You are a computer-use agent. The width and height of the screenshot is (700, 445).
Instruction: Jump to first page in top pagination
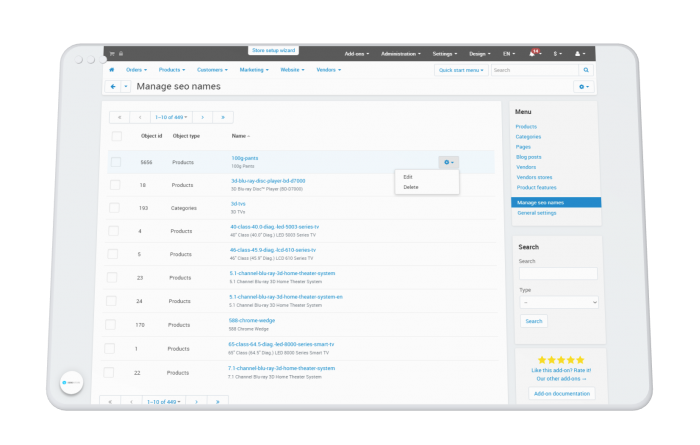(x=119, y=117)
